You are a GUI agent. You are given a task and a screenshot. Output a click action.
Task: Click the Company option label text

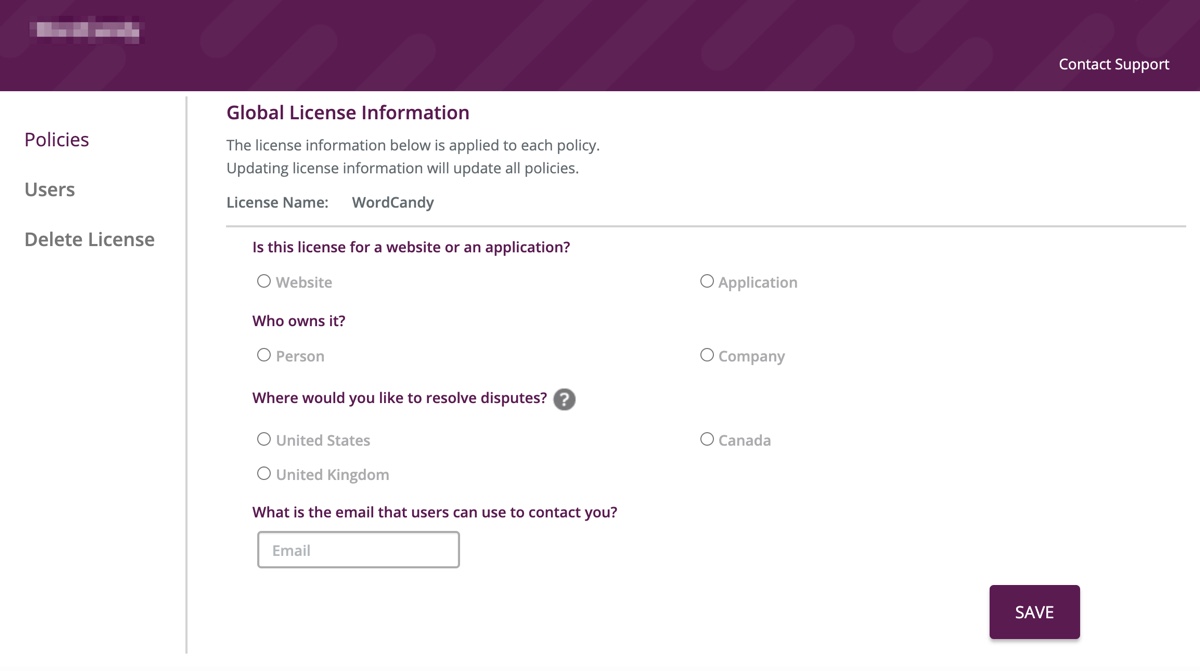[x=752, y=356]
